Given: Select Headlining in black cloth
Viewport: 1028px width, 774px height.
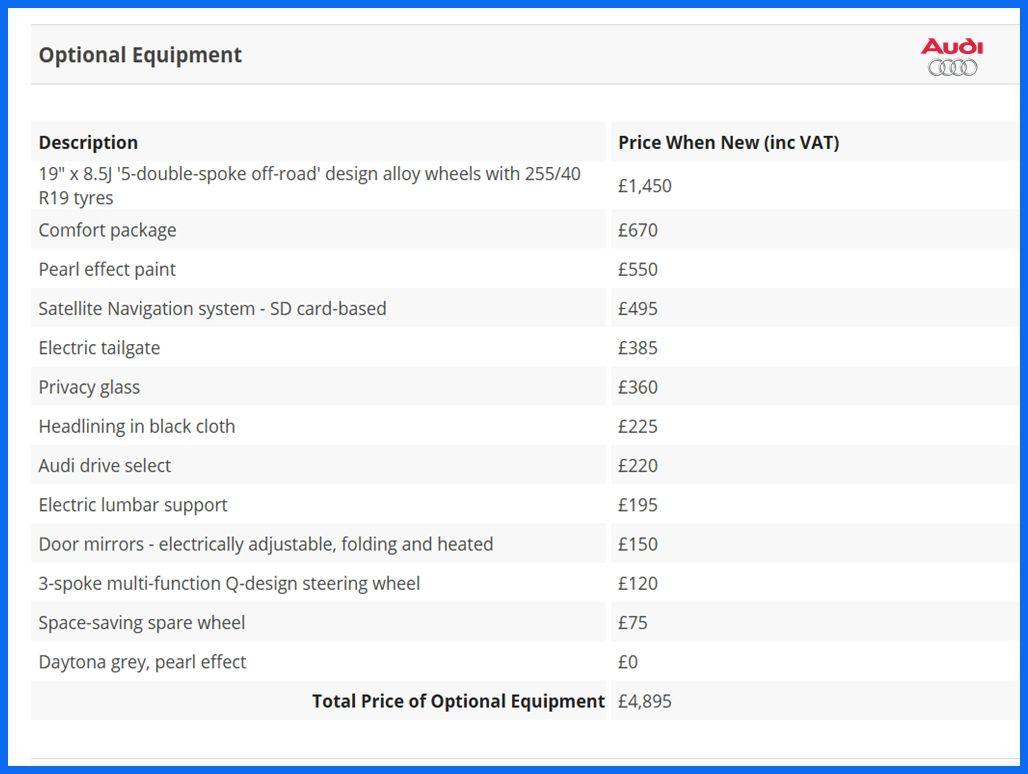Looking at the screenshot, I should click(137, 427).
